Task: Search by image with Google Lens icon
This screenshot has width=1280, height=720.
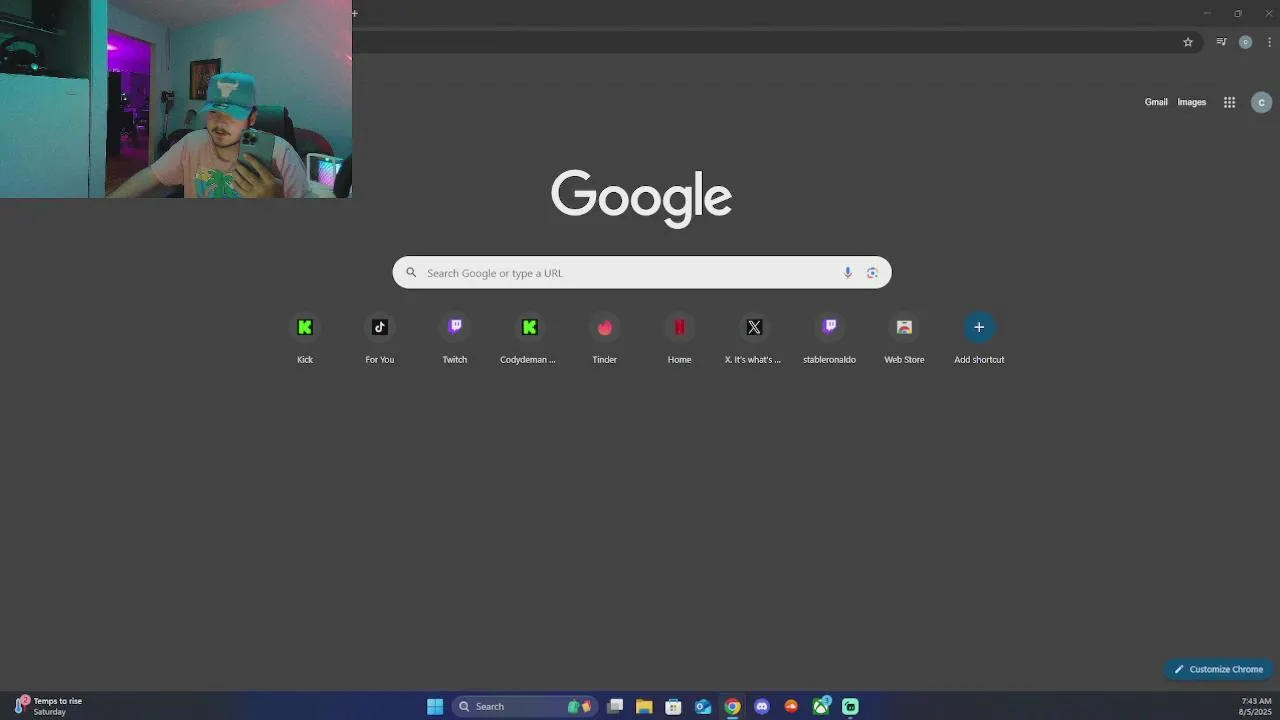Action: click(872, 273)
